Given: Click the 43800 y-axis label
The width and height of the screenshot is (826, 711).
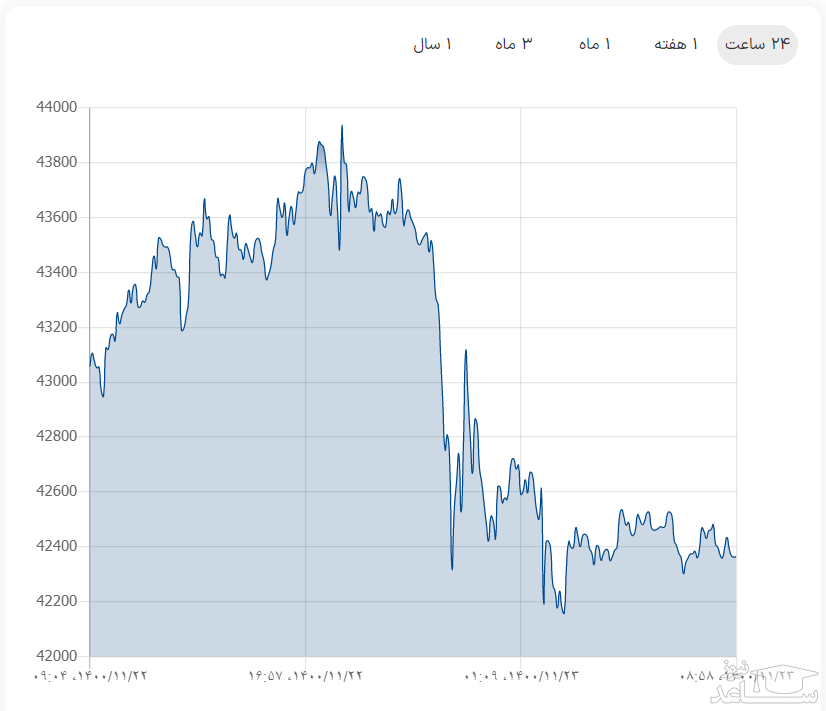Looking at the screenshot, I should point(55,162).
